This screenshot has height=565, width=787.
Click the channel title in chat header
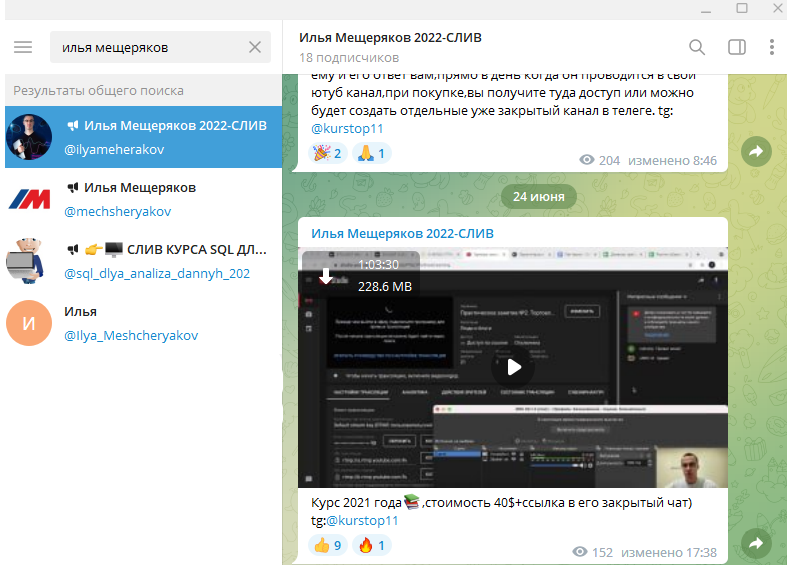pos(390,38)
